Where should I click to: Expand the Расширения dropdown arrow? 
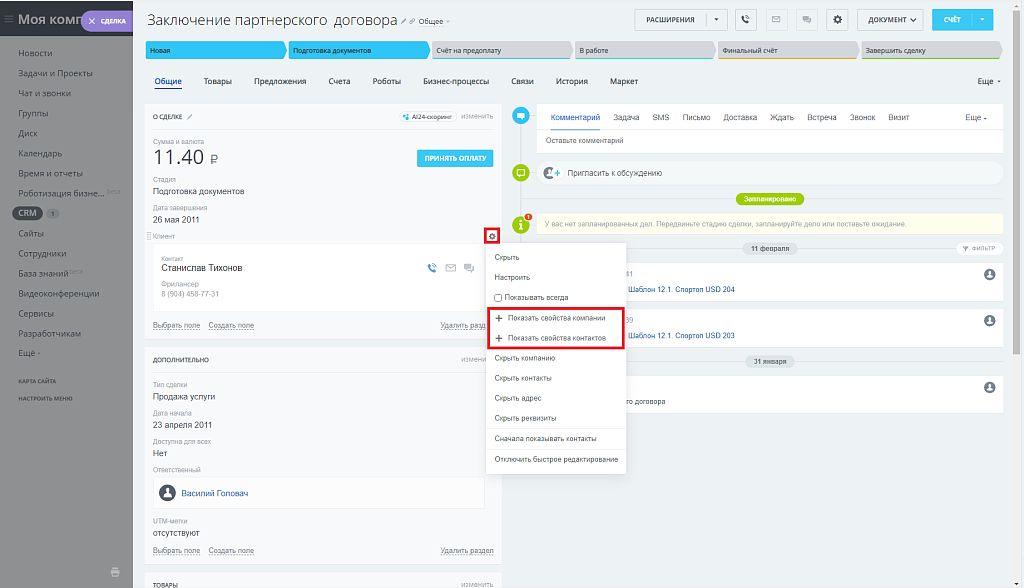716,19
